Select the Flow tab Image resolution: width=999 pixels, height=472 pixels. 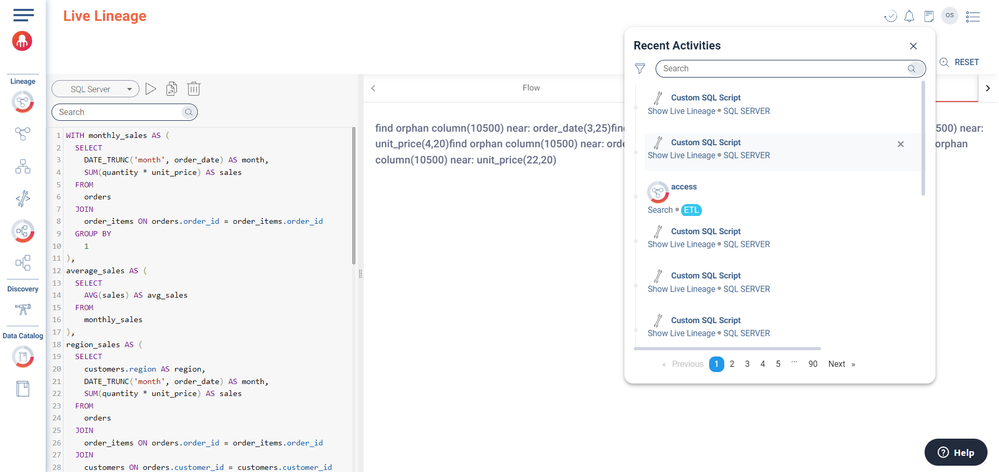pos(531,88)
